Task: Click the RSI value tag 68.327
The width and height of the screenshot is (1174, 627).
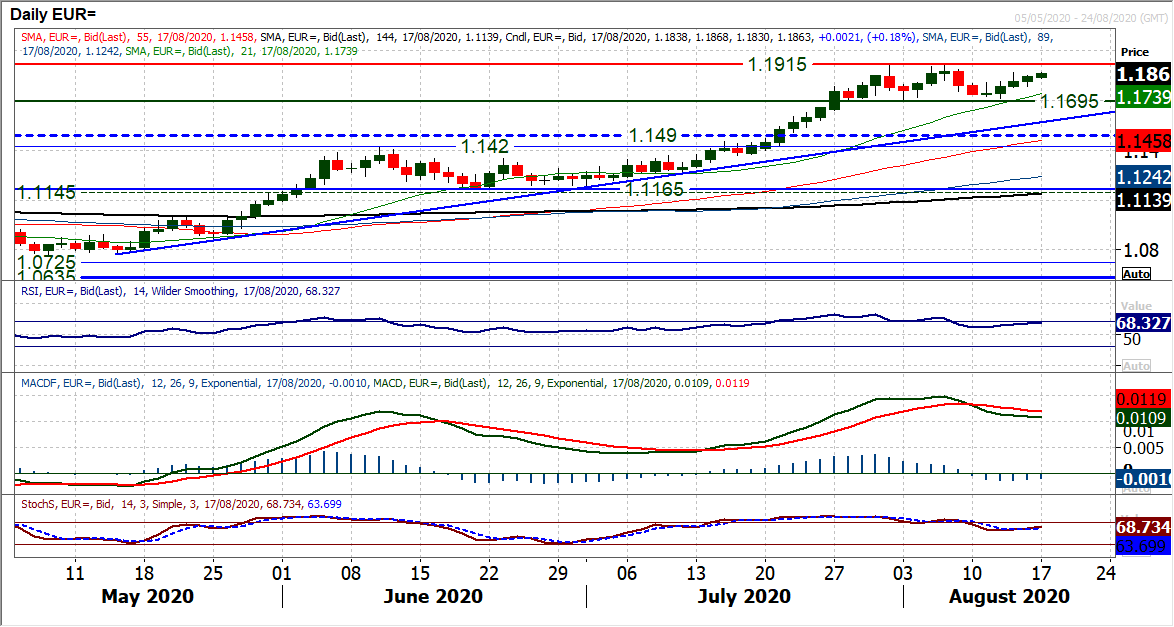Action: (x=1142, y=323)
